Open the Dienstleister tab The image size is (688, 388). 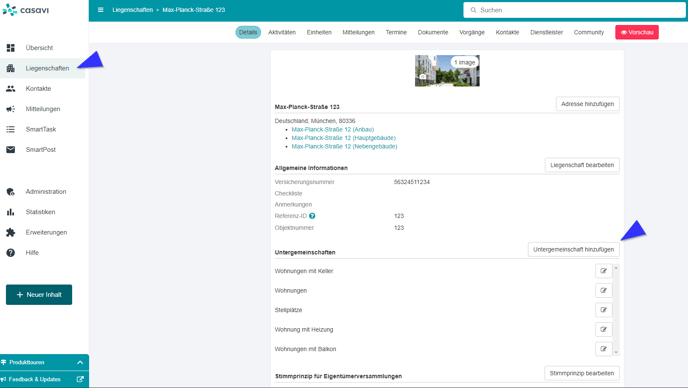coord(546,32)
